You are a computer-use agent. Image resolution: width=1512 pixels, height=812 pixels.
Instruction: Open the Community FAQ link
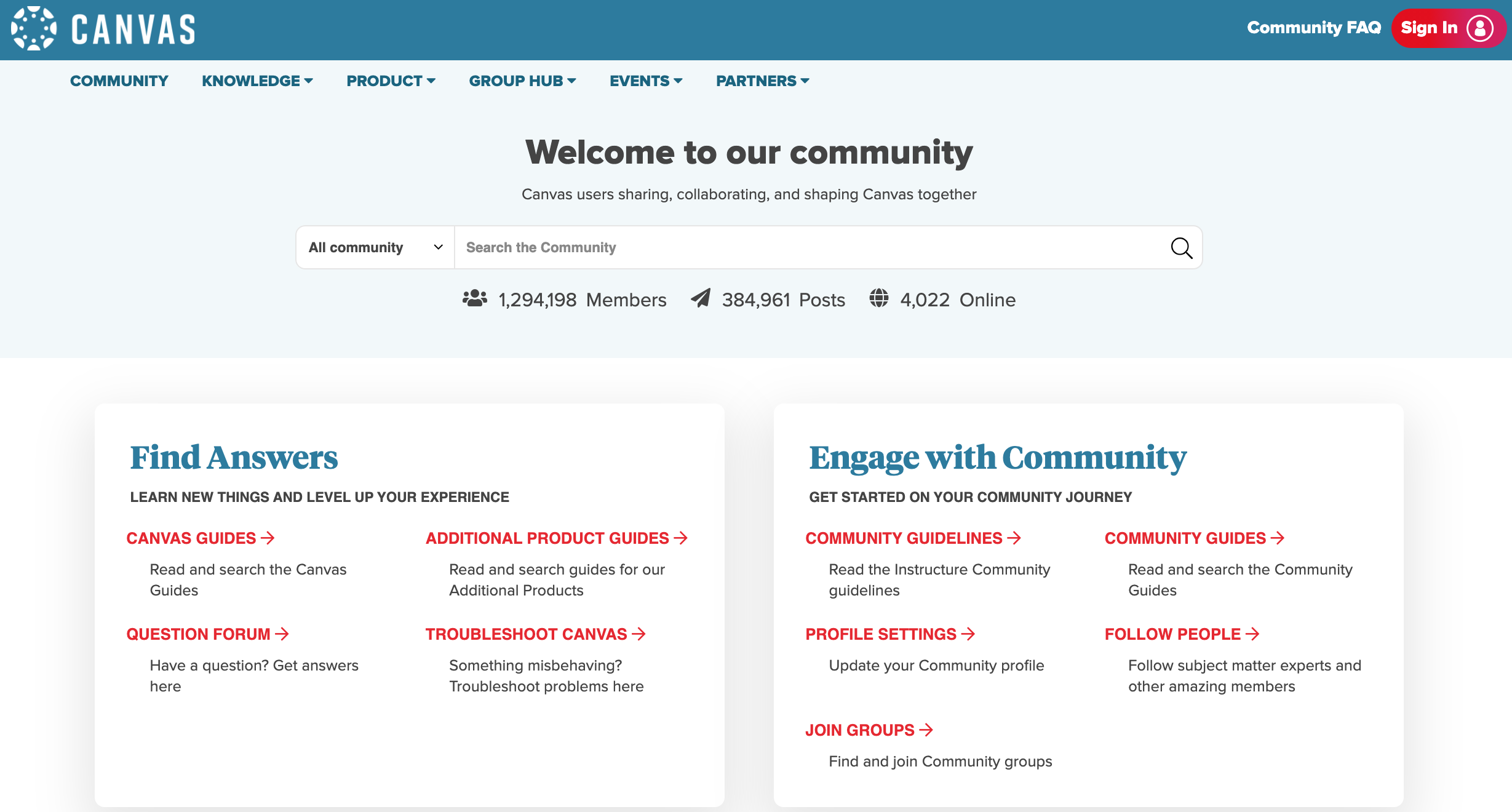tap(1313, 28)
